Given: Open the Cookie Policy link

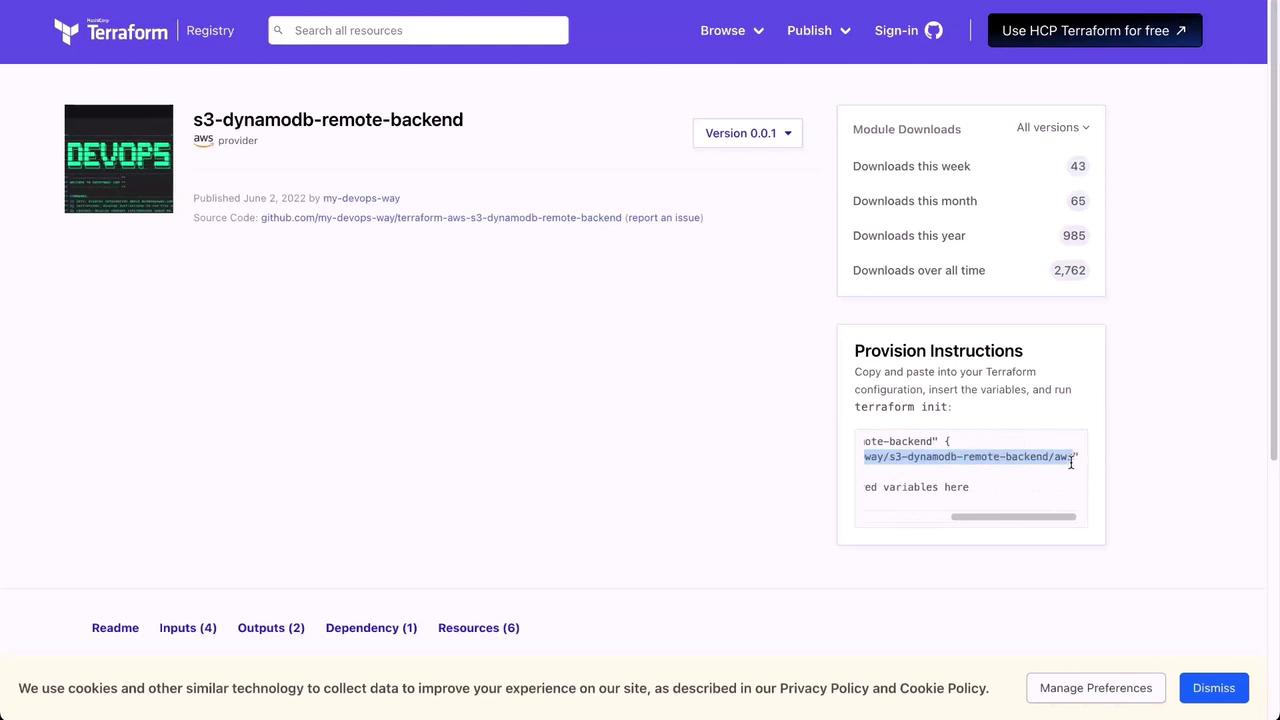Looking at the screenshot, I should pyautogui.click(x=942, y=688).
